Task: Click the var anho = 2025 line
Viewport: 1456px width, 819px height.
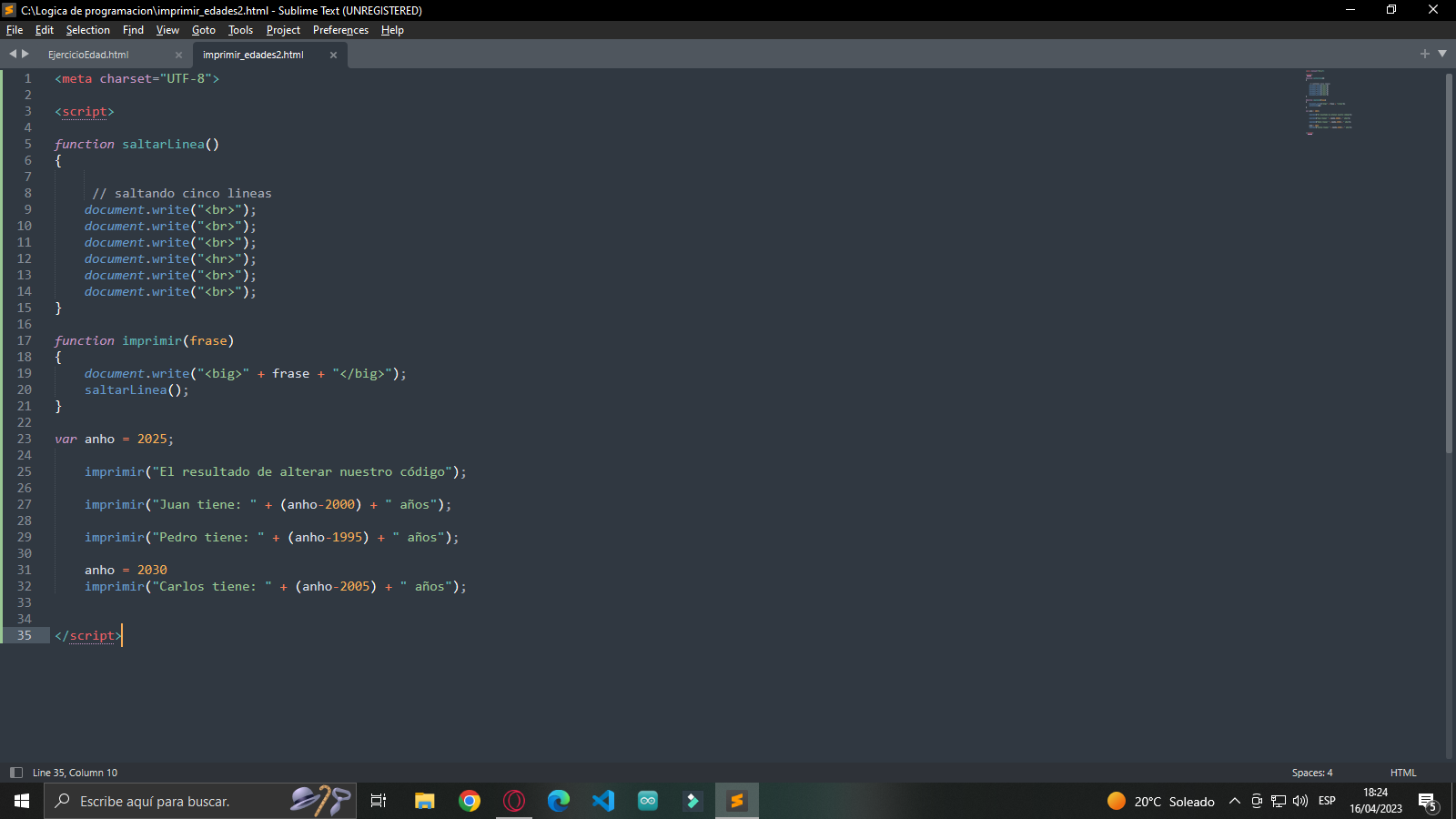Action: (114, 440)
